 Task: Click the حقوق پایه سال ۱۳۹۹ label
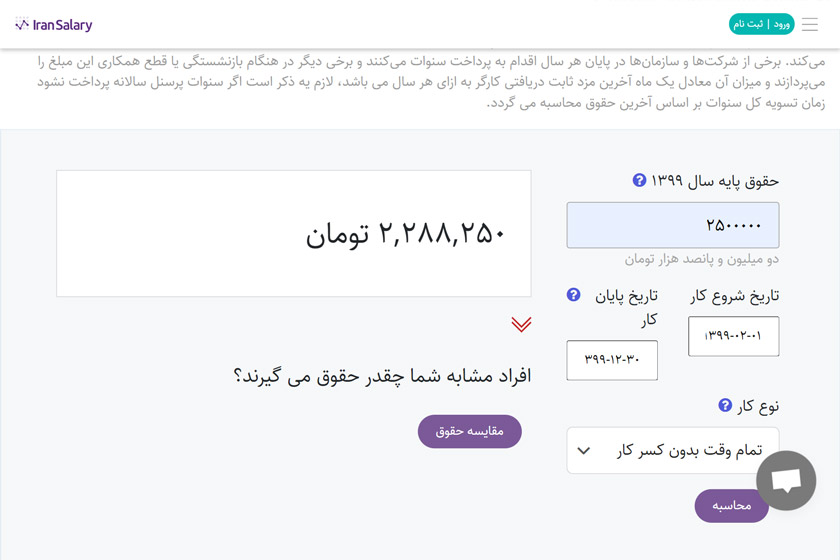tap(715, 181)
